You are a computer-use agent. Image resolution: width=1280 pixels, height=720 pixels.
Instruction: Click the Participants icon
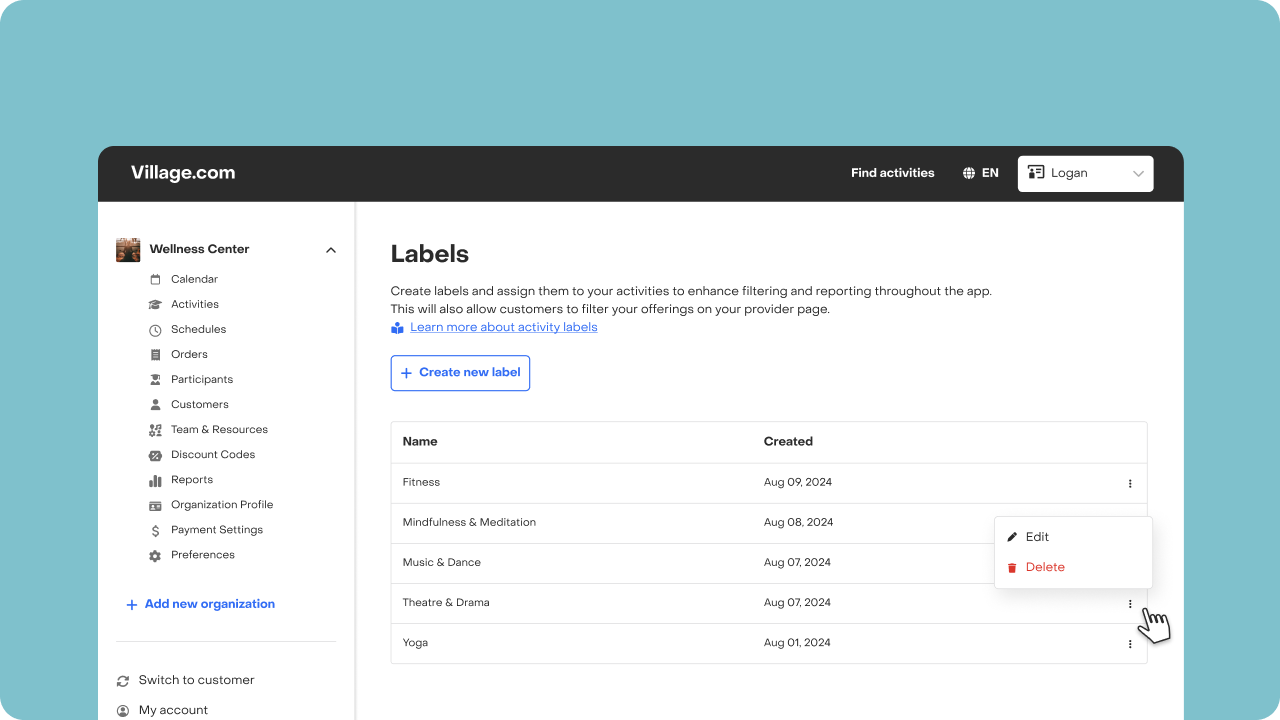tap(155, 380)
